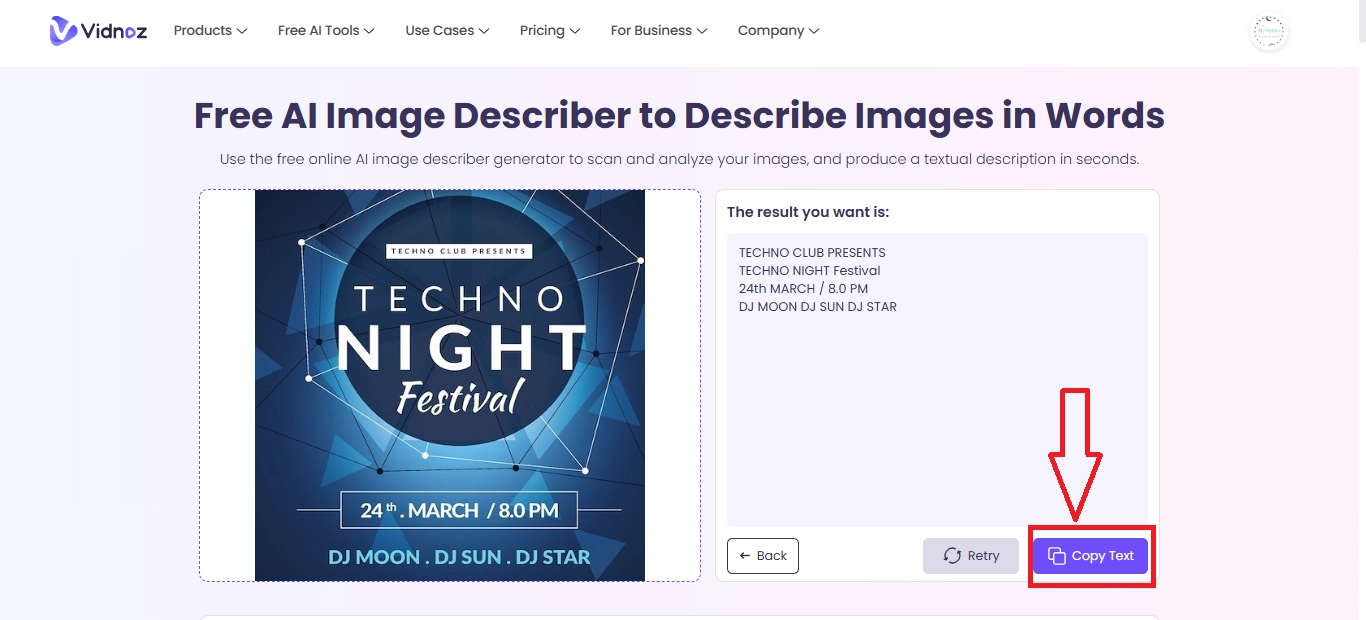Click the chevron next to Free AI Tools
The height and width of the screenshot is (620, 1366).
click(369, 31)
